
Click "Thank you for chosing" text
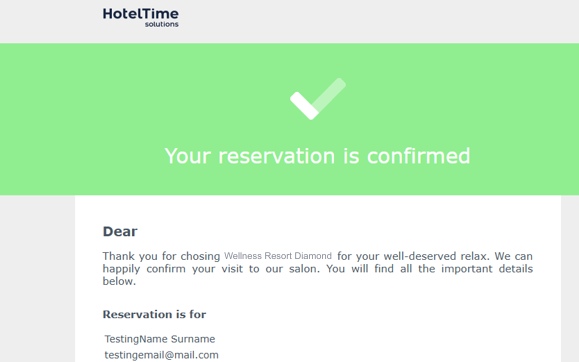tap(161, 256)
